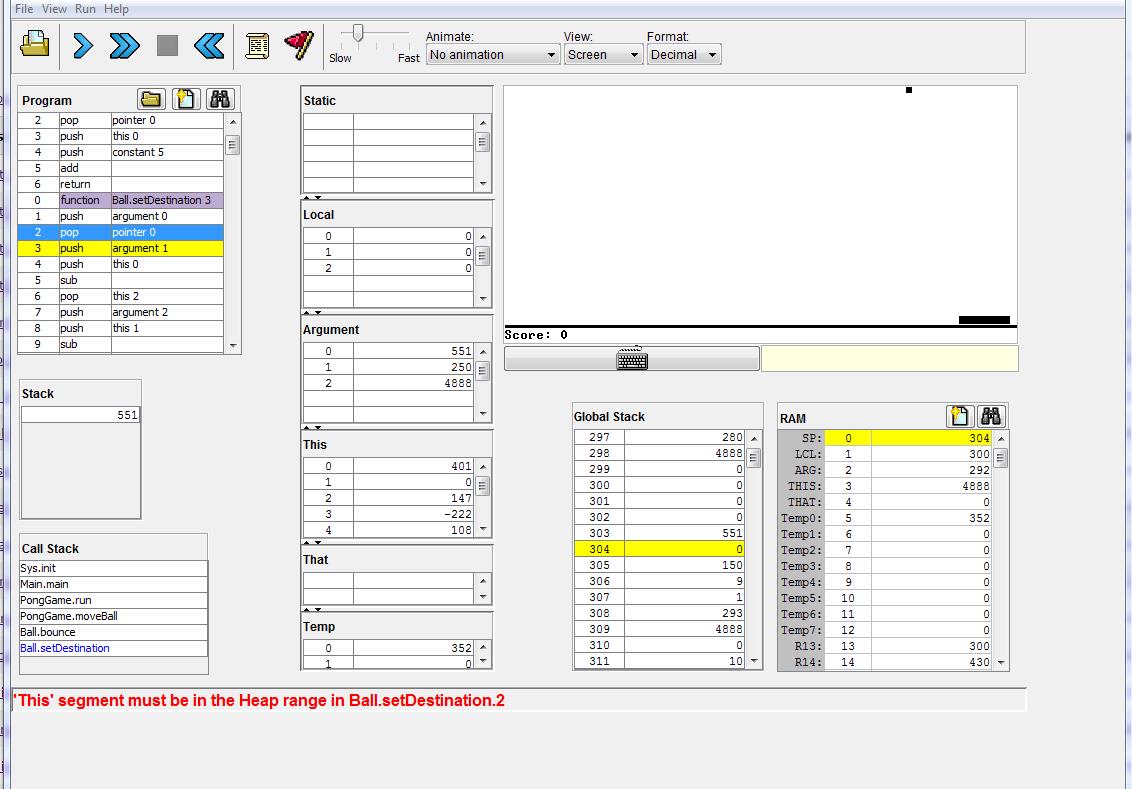This screenshot has height=789, width=1132.
Task: Reset the program with rewind arrows
Action: [x=209, y=45]
